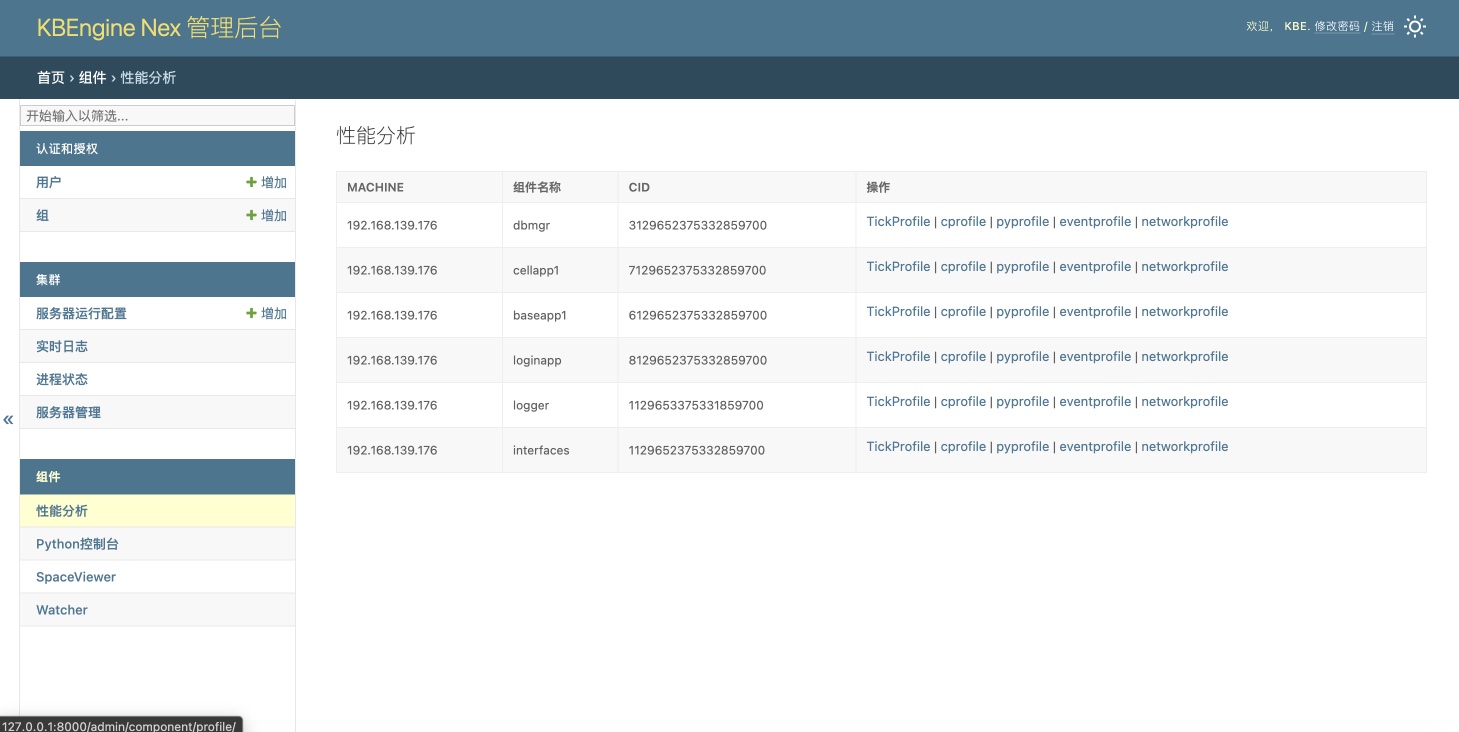Select SpaceViewer from the sidebar
The width and height of the screenshot is (1459, 732).
pos(76,577)
